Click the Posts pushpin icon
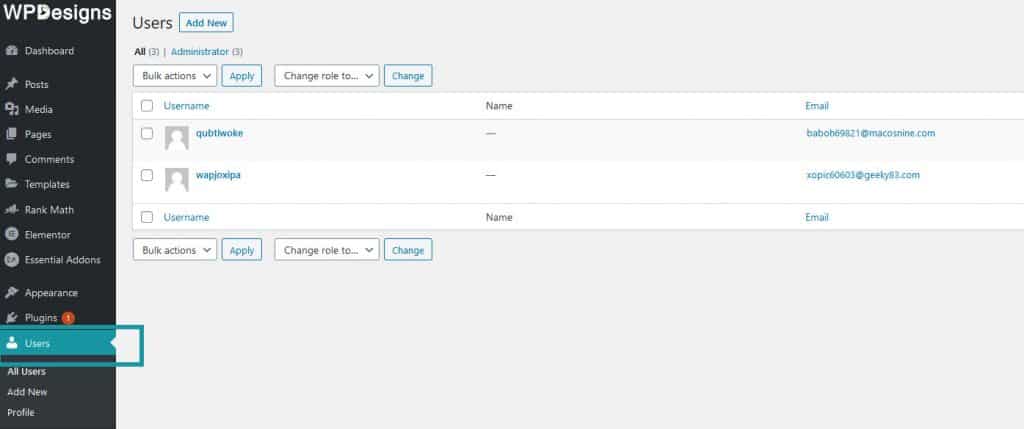Image resolution: width=1024 pixels, height=429 pixels. pos(12,85)
